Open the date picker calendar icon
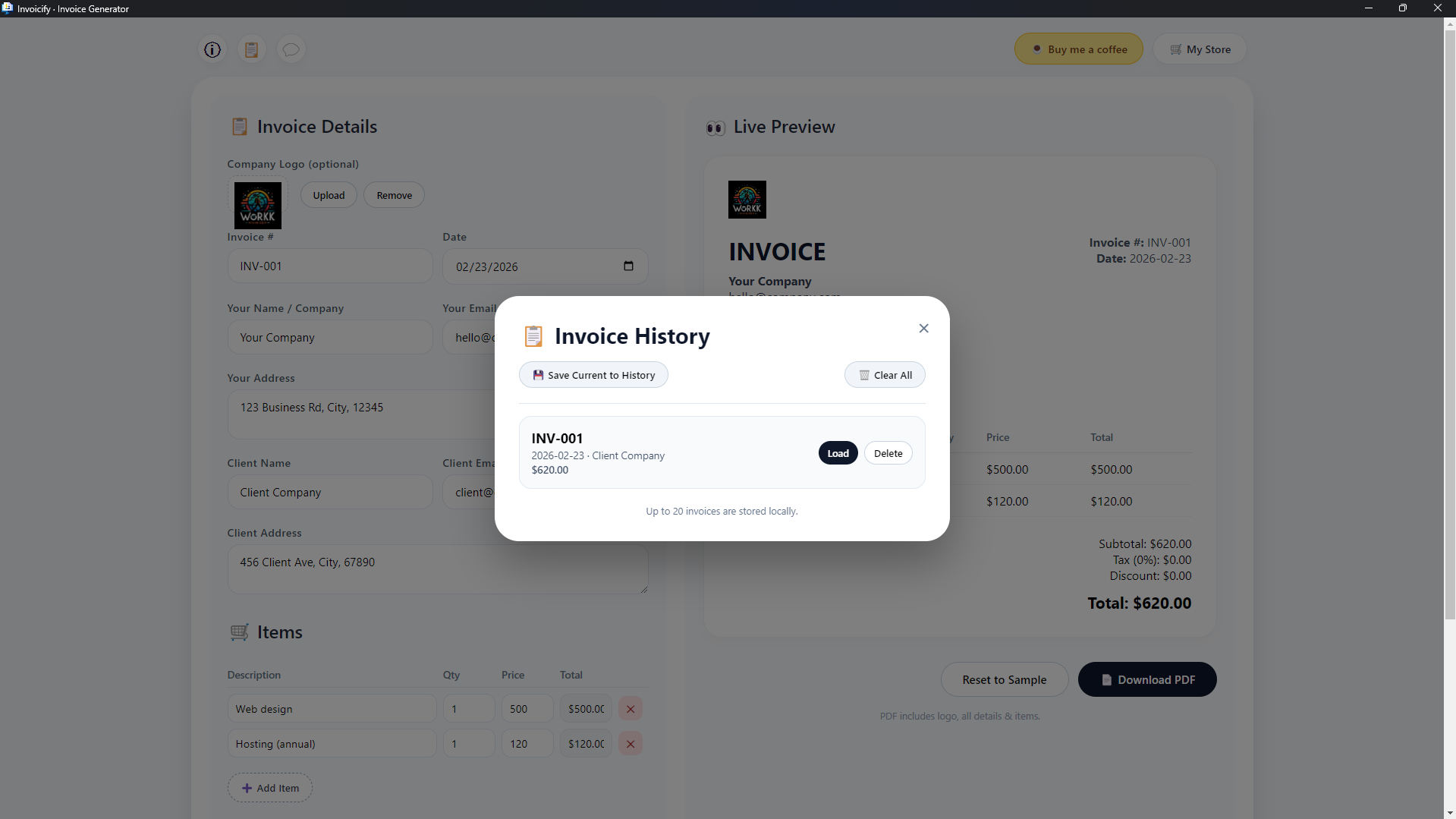 point(628,266)
